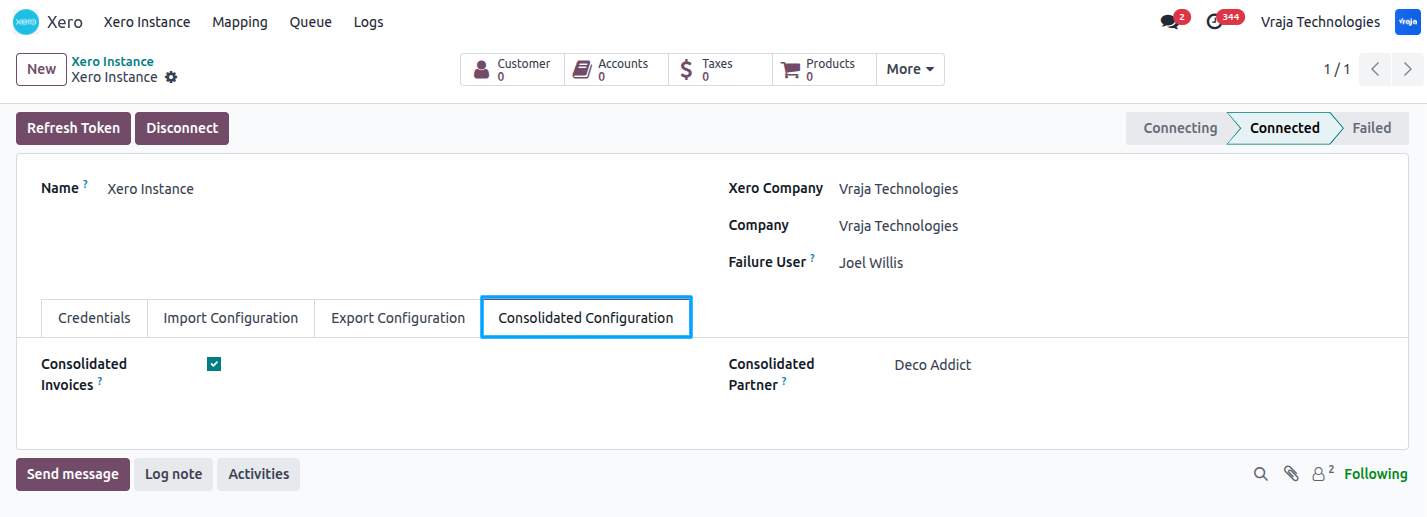Screen dimensions: 1427x517
Task: Go to next record arrow
Action: coord(1408,69)
